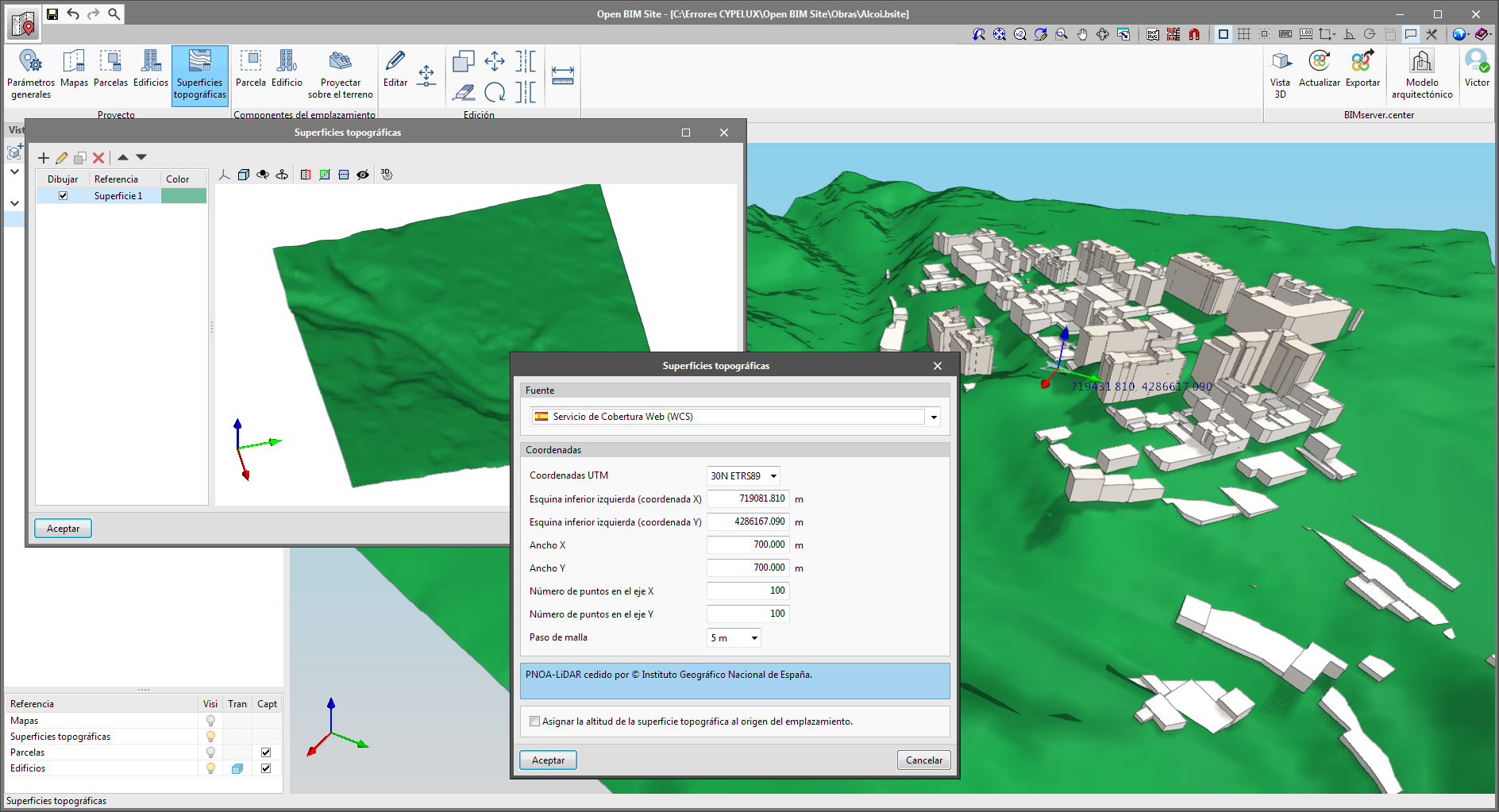The width and height of the screenshot is (1499, 812).
Task: Uncheck Dibujar for Superficie 1
Action: tap(64, 196)
